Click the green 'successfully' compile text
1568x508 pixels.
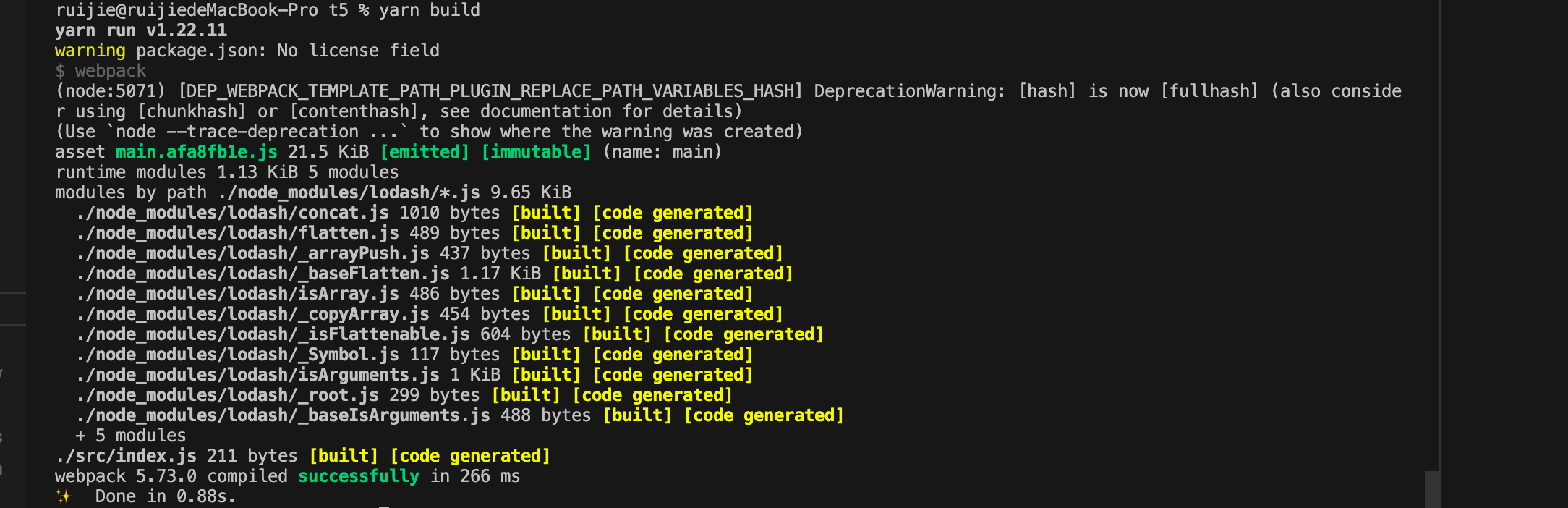point(359,476)
